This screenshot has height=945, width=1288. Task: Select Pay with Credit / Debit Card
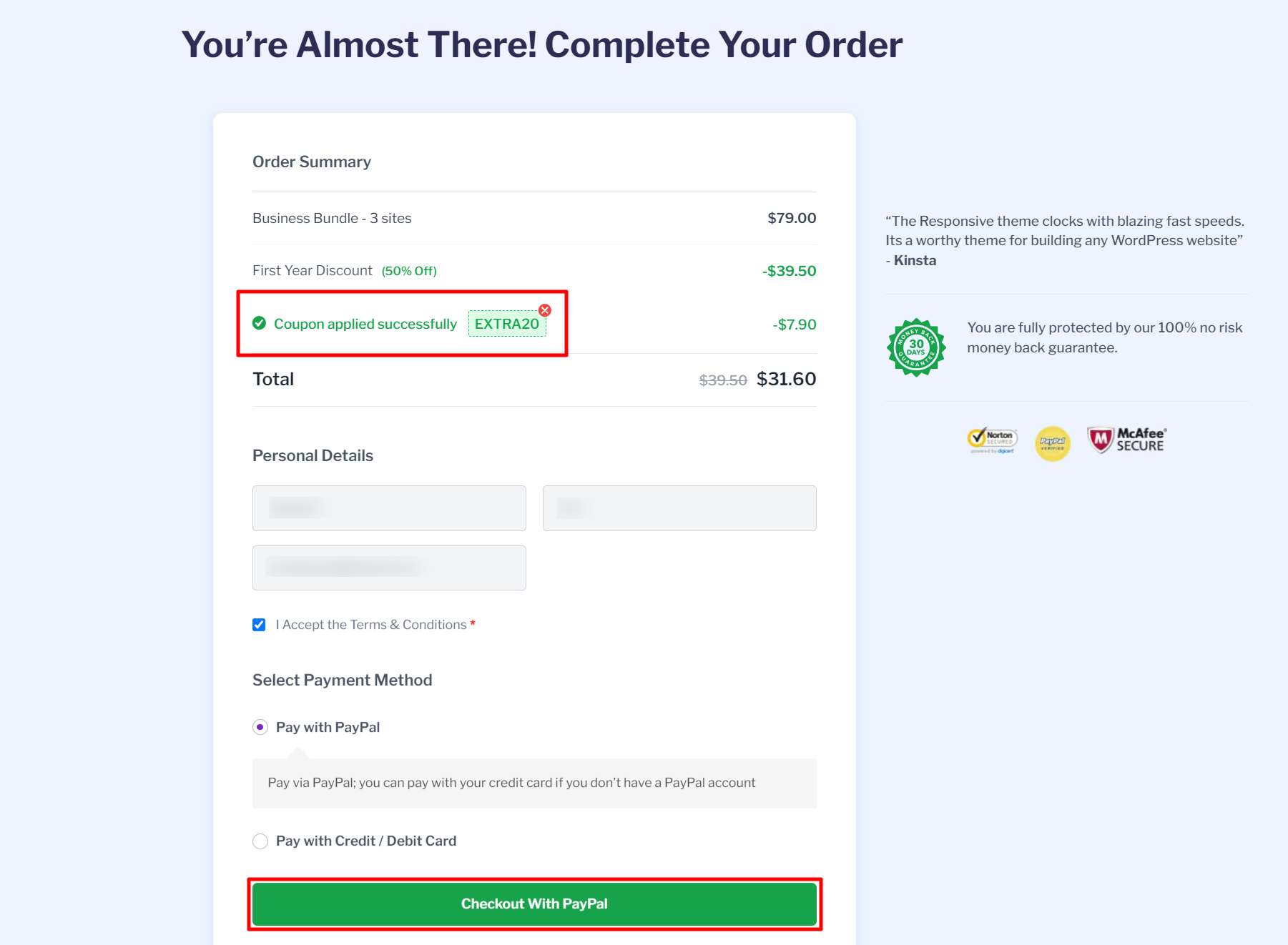pyautogui.click(x=260, y=841)
